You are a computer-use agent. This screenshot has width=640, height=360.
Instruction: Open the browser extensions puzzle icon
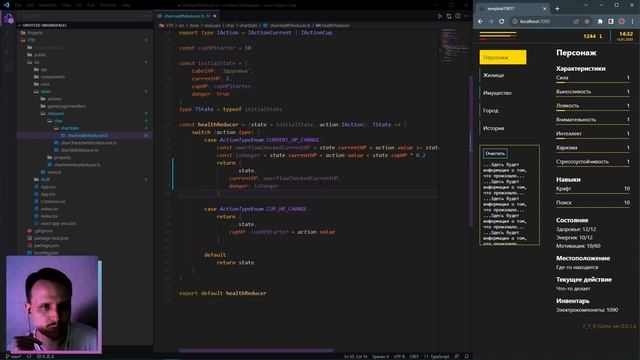pyautogui.click(x=600, y=21)
